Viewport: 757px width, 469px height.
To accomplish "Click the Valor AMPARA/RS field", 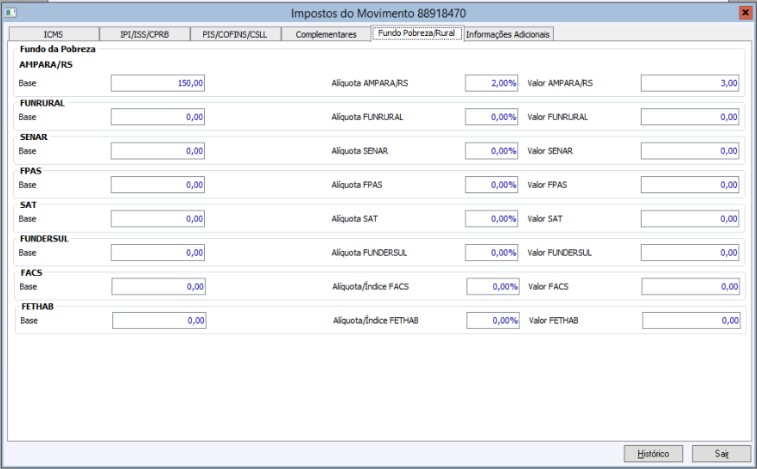I will pos(690,83).
